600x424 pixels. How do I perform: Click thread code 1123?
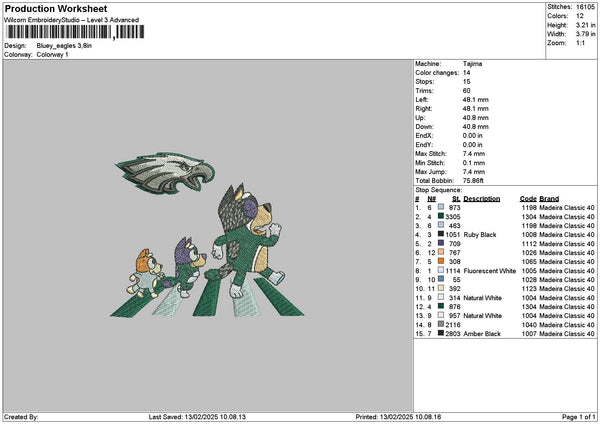click(x=529, y=289)
